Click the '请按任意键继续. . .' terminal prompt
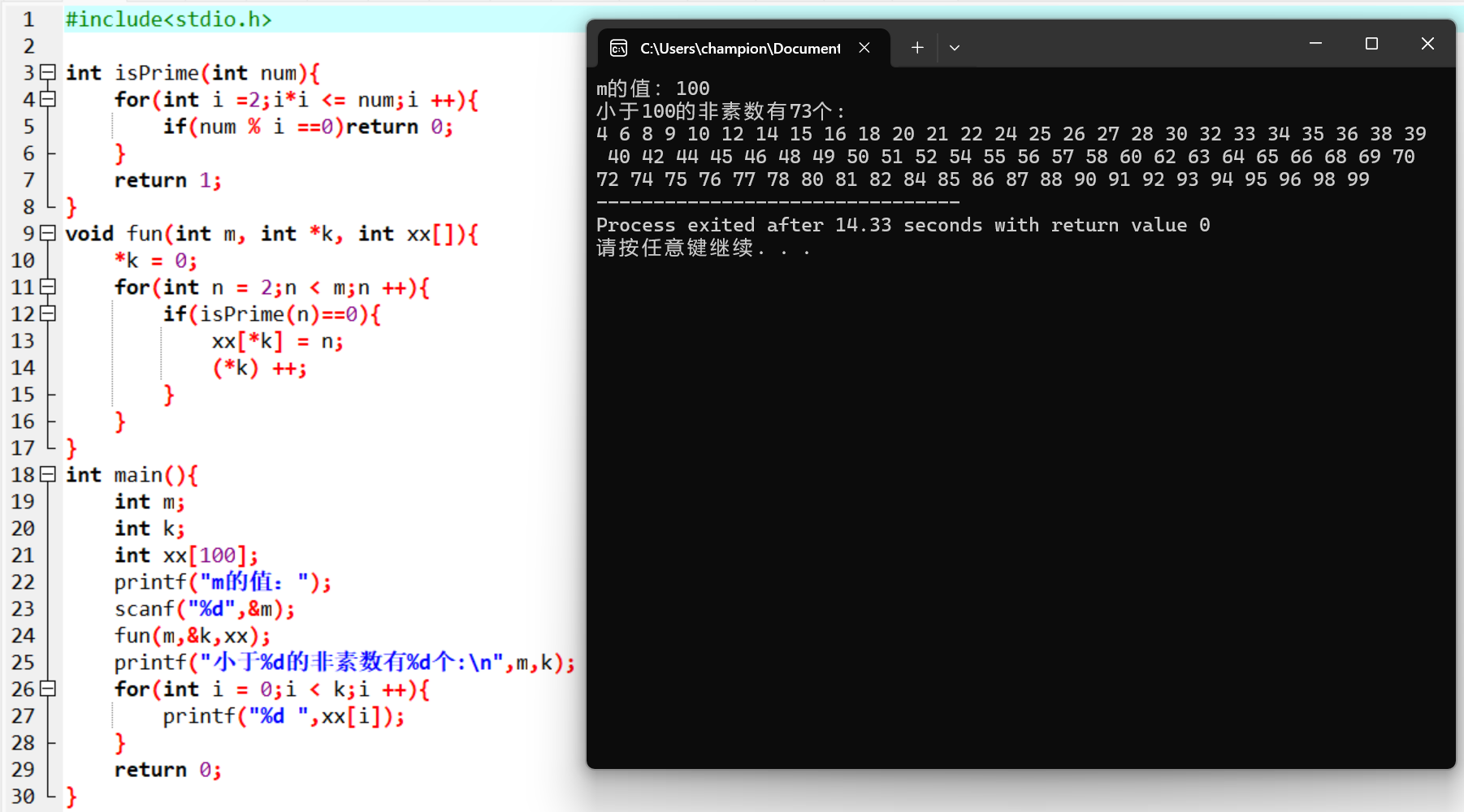Screen dimensions: 1464x812 pos(703,248)
